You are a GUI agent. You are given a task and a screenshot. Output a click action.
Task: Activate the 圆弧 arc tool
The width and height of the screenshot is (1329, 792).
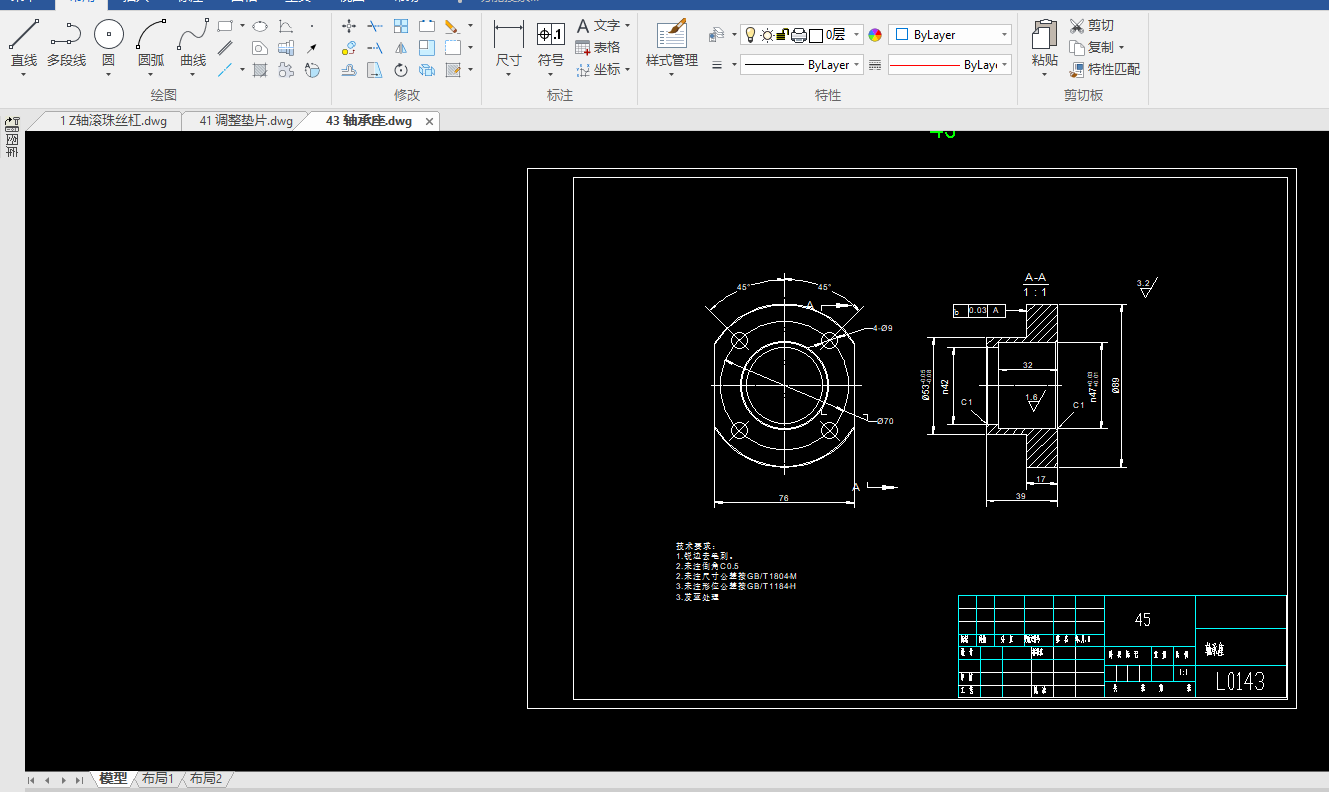point(151,36)
